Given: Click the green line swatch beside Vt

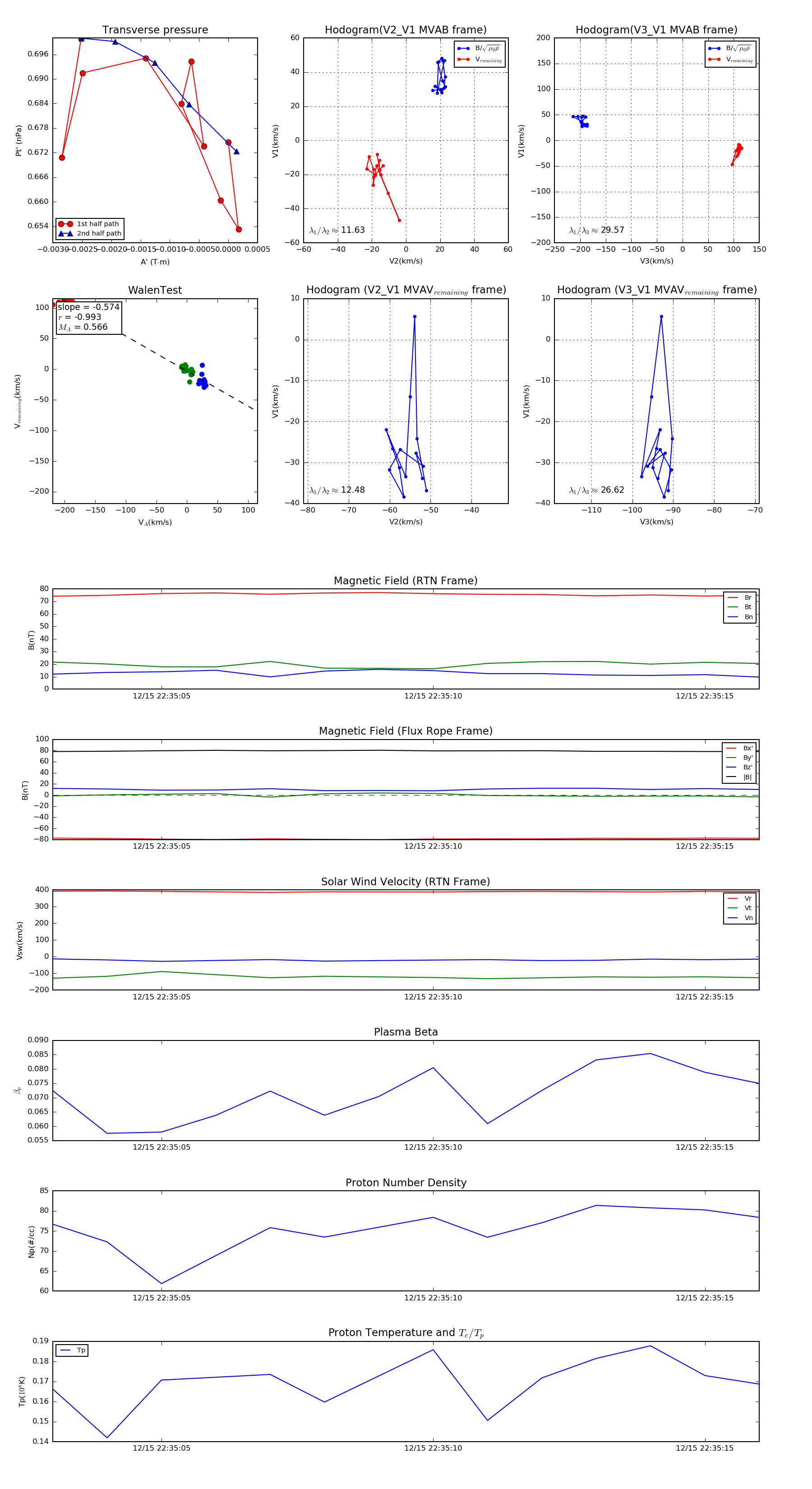Looking at the screenshot, I should click(732, 908).
